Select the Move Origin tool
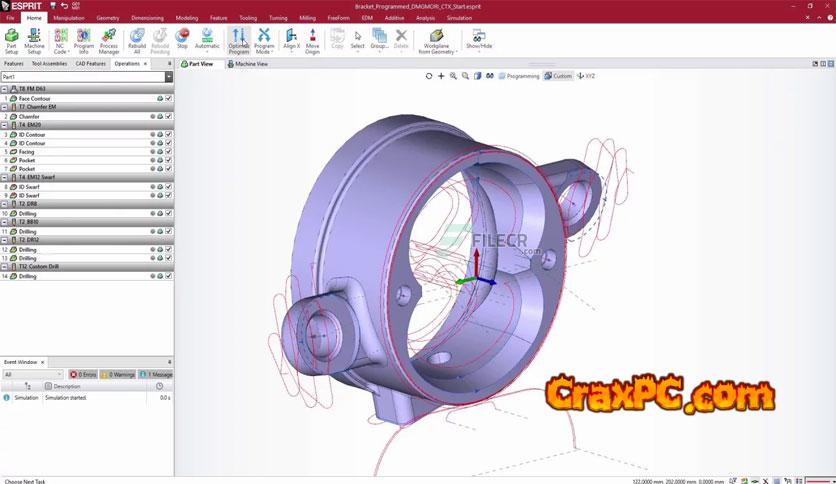Viewport: 836px width, 484px height. click(x=312, y=40)
